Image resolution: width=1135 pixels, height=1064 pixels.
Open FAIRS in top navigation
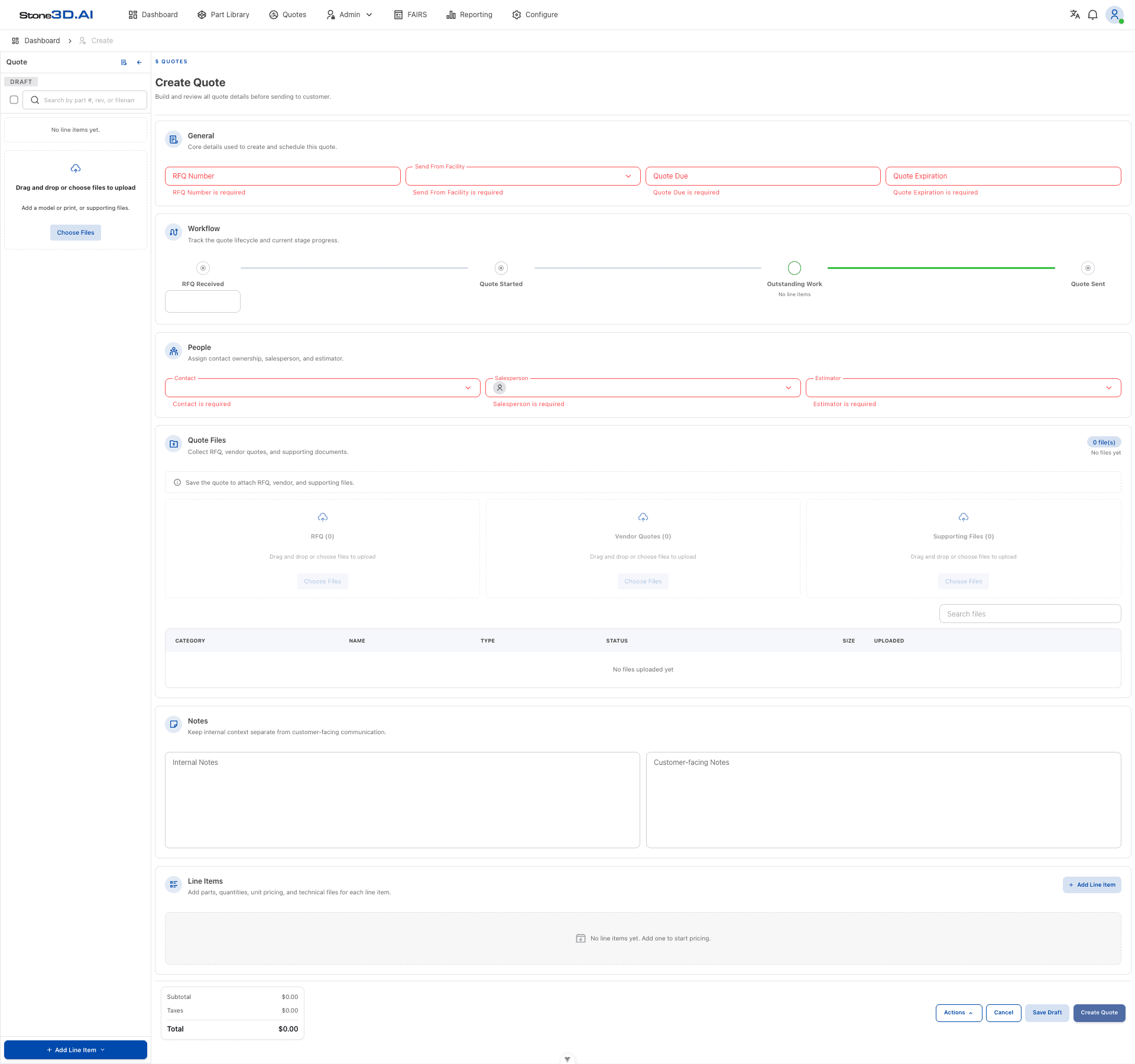coord(411,15)
